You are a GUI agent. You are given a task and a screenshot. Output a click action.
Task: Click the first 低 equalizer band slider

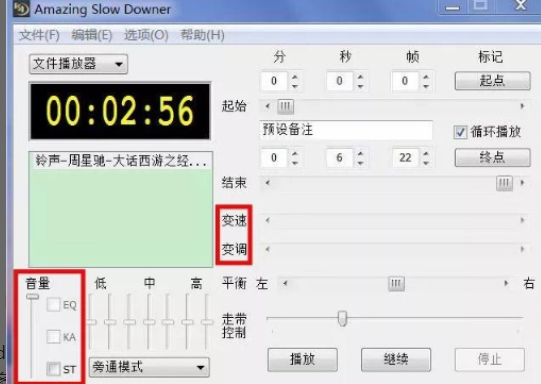[x=91, y=322]
